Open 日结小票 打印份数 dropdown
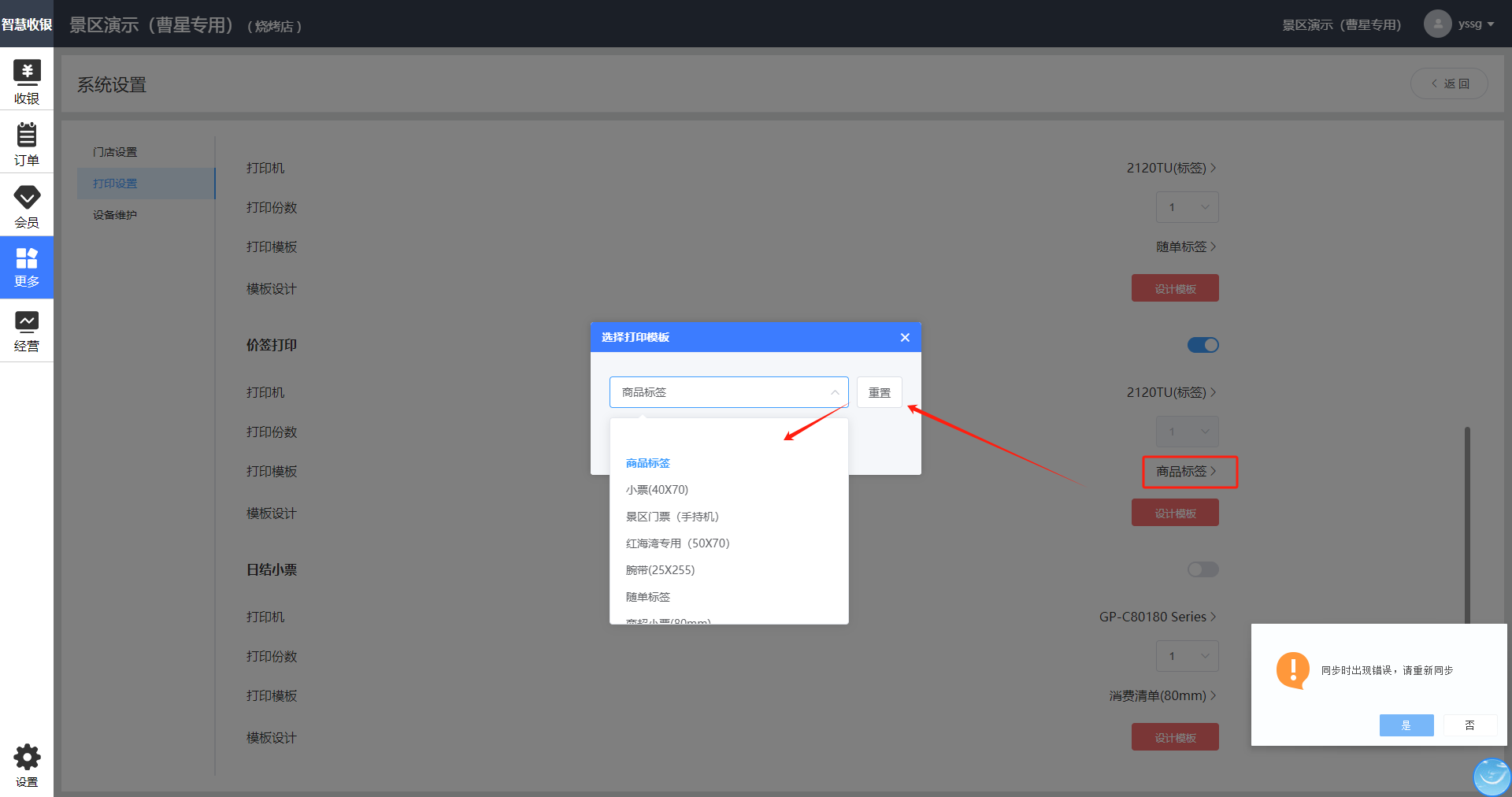The height and width of the screenshot is (797, 1512). [1187, 656]
